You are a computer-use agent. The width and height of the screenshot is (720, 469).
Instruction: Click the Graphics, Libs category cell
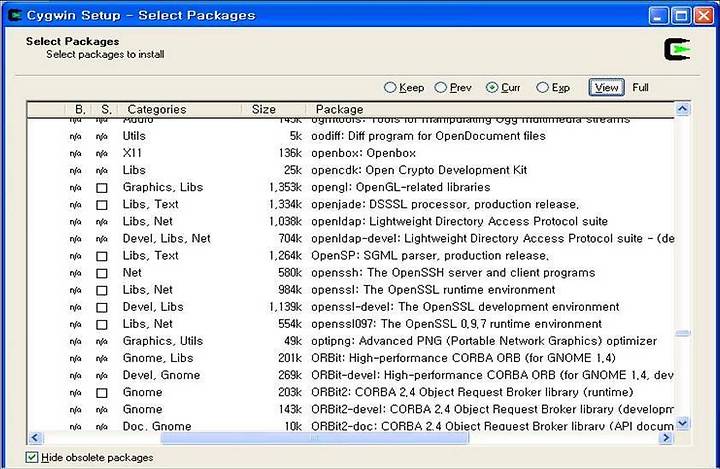pyautogui.click(x=163, y=187)
